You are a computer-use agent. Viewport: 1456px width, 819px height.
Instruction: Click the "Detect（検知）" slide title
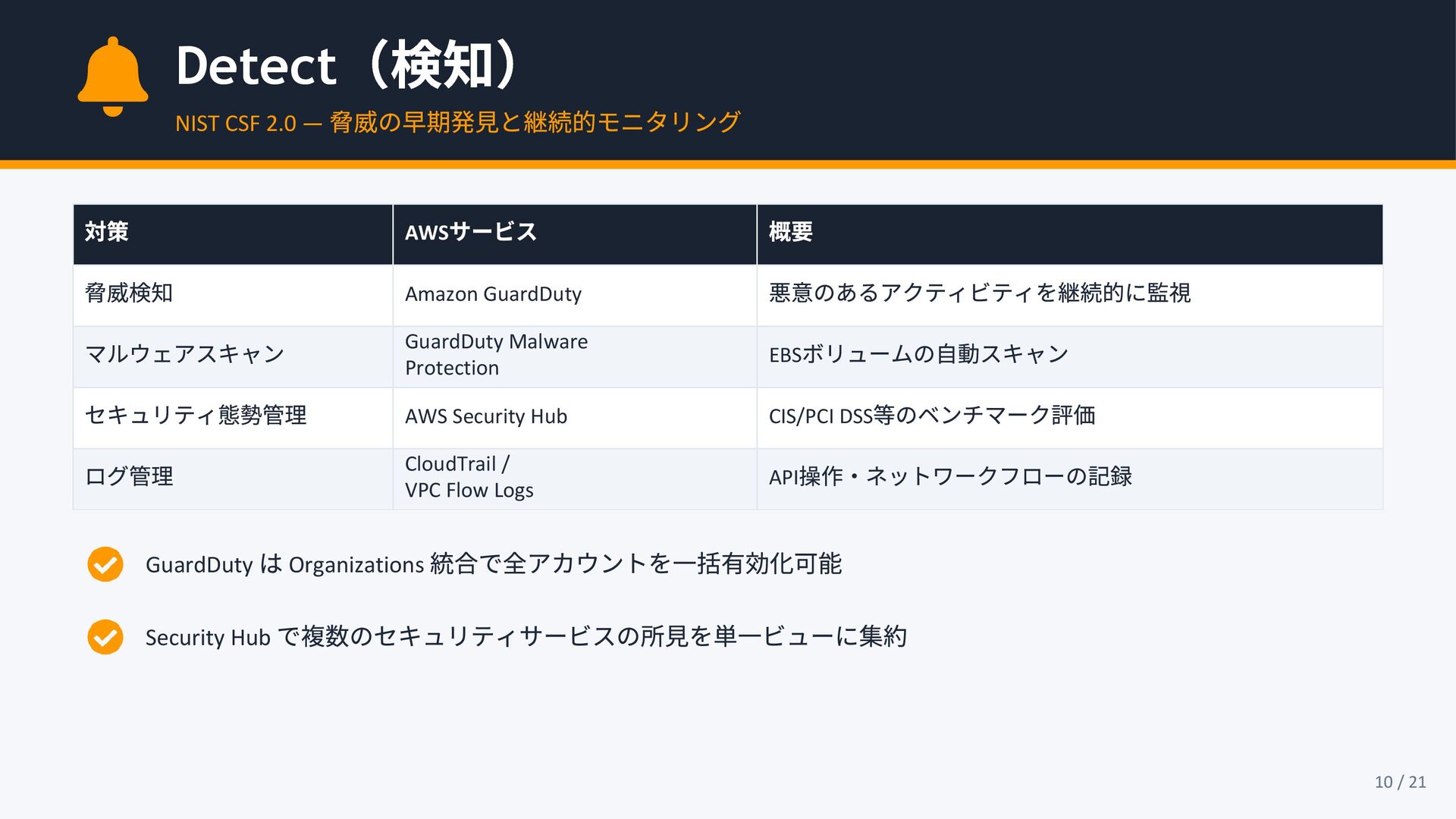point(347,65)
